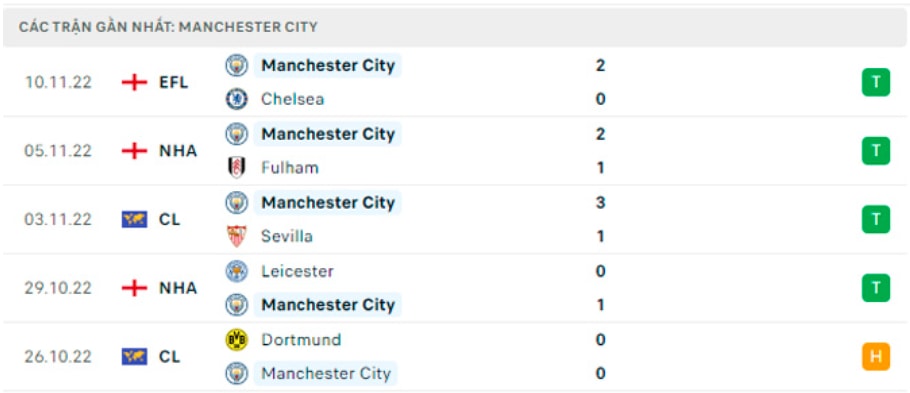Click Manchester City crest in EFL match

click(x=237, y=66)
